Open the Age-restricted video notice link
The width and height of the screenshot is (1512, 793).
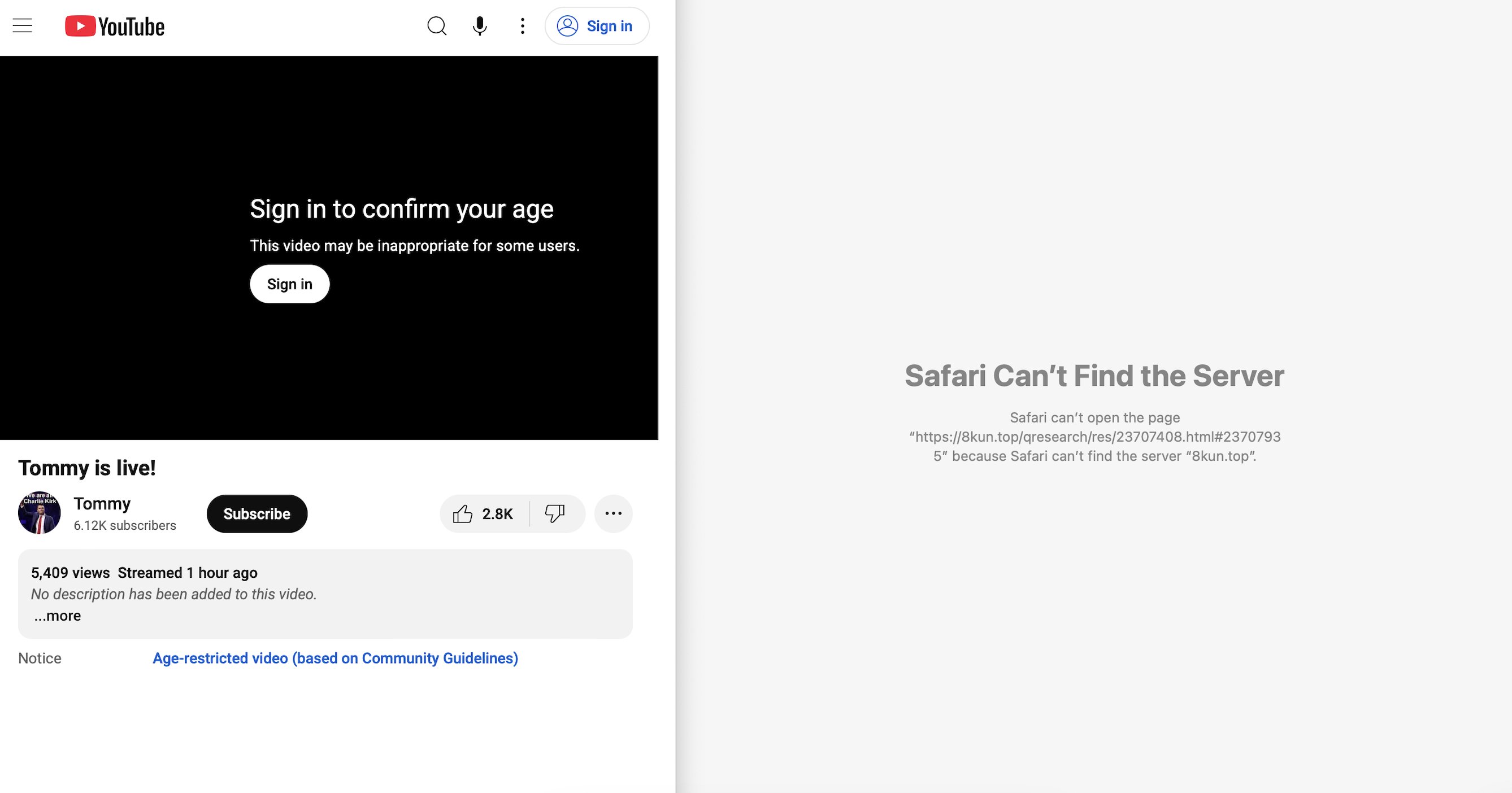[335, 658]
